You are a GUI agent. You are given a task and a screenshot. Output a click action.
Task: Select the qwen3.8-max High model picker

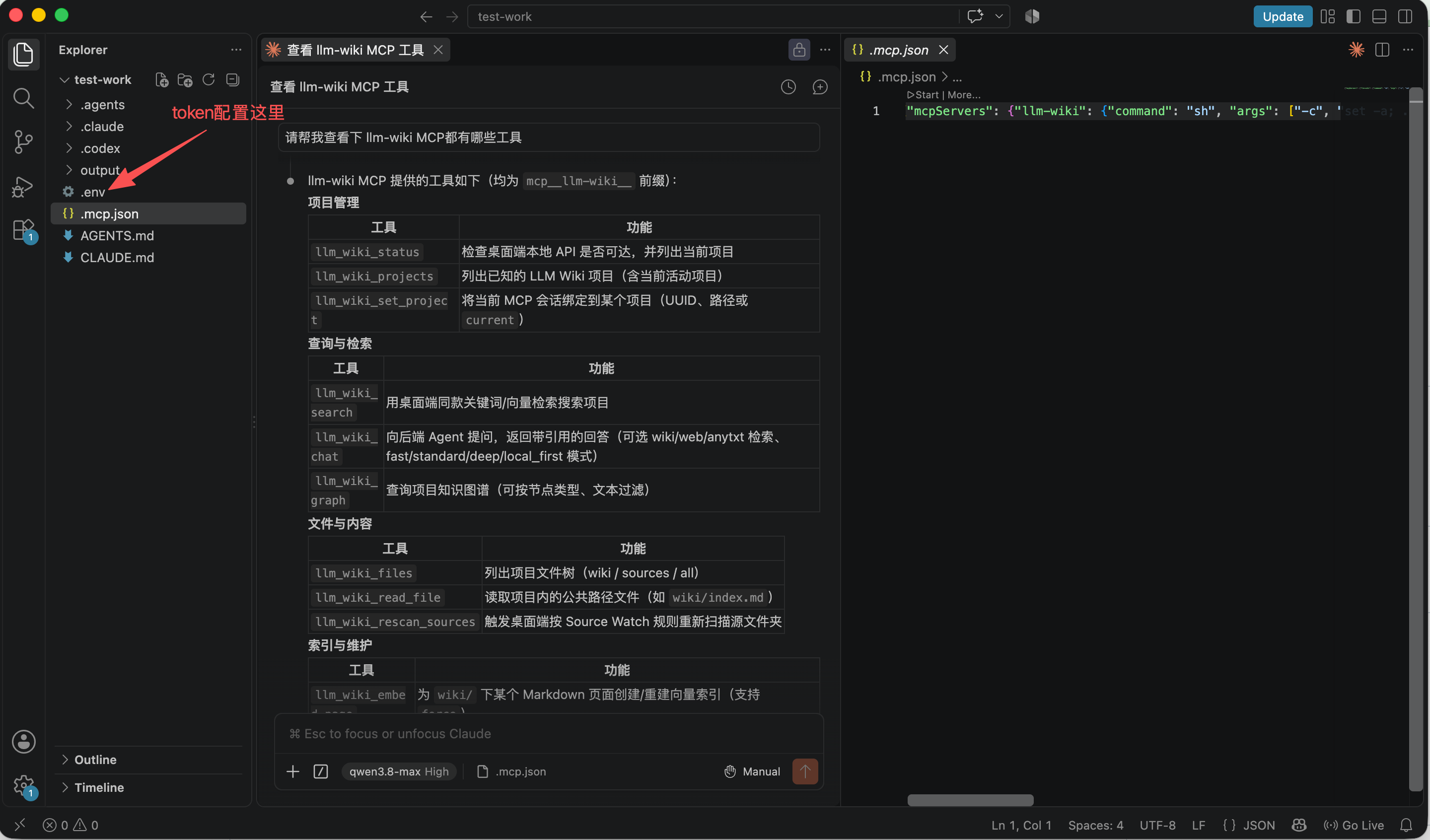(x=399, y=771)
